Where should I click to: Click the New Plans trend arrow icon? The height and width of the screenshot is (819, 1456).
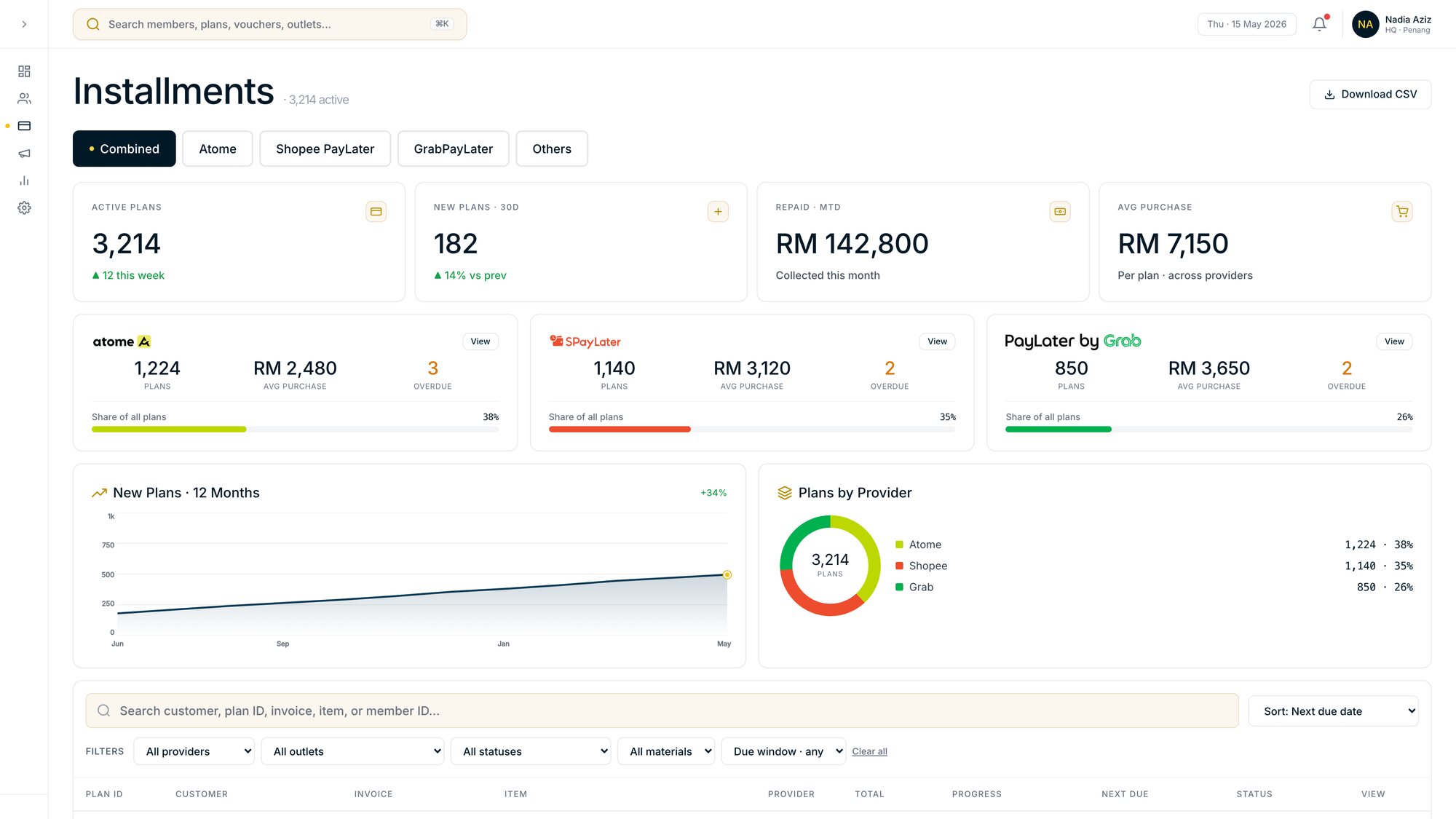(x=99, y=493)
